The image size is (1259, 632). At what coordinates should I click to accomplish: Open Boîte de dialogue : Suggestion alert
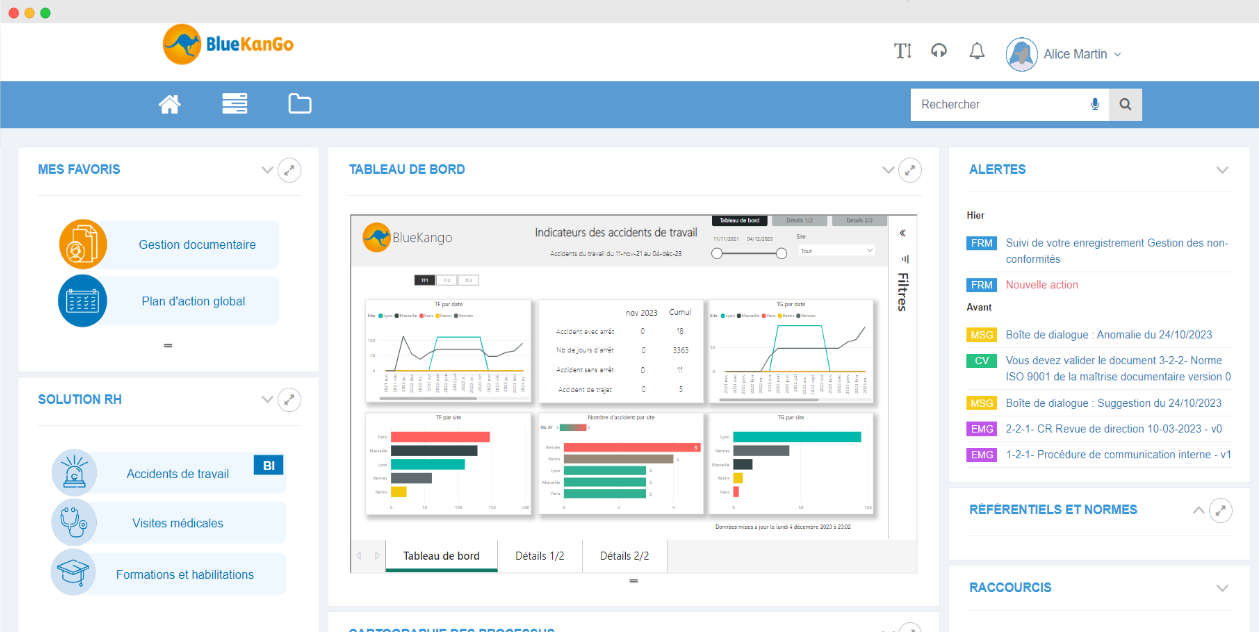coord(1113,403)
